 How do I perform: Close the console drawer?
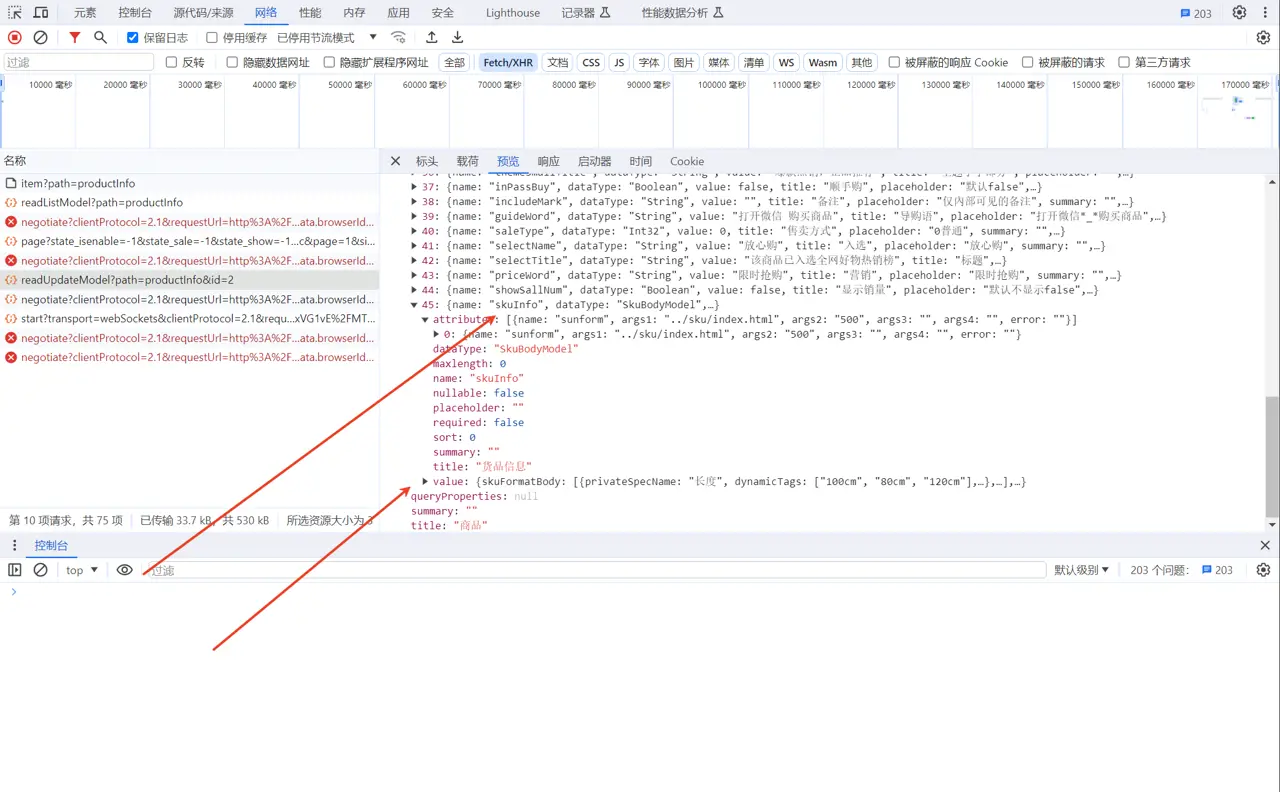1265,545
